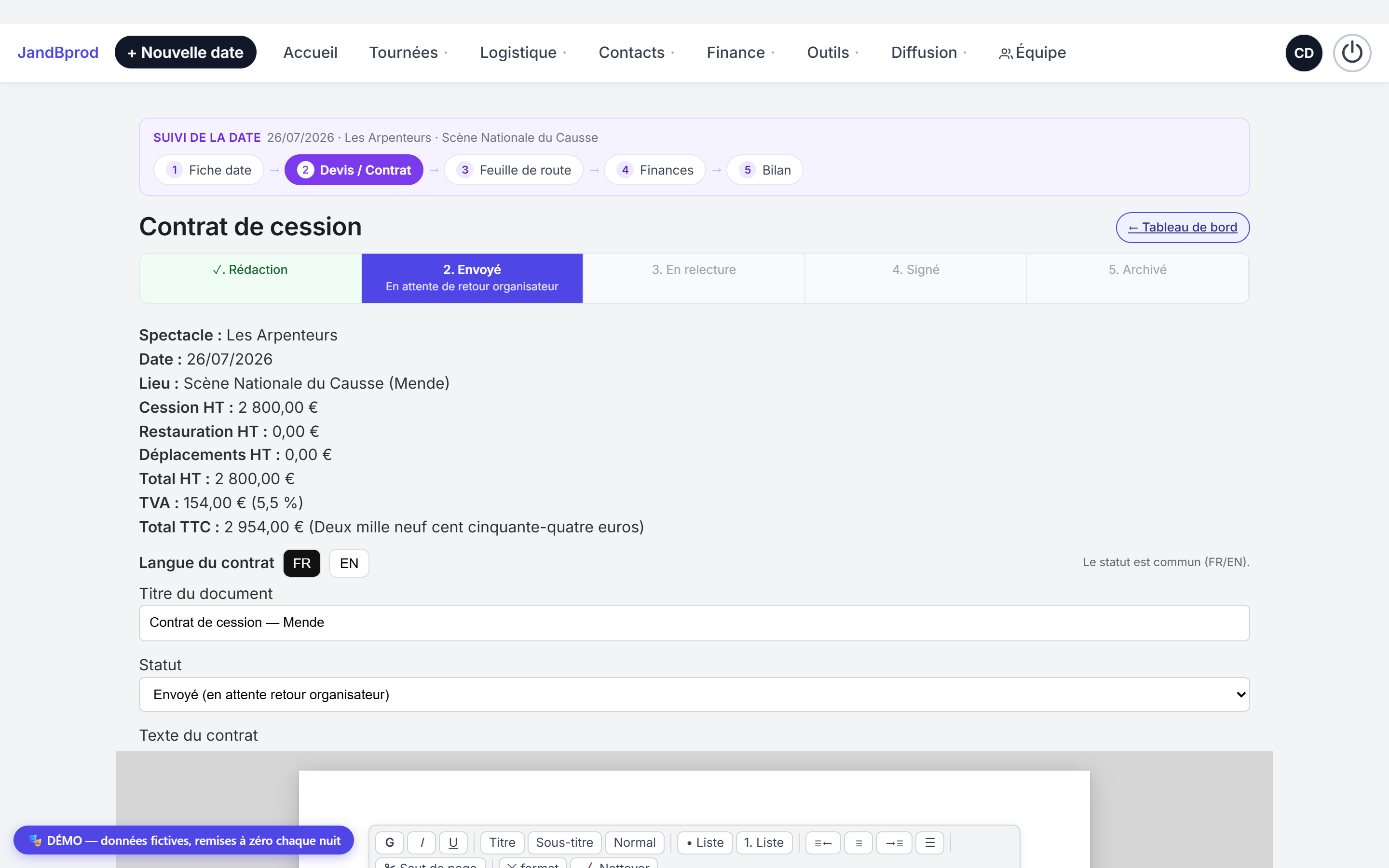Align text right in contract editor

pyautogui.click(x=894, y=842)
